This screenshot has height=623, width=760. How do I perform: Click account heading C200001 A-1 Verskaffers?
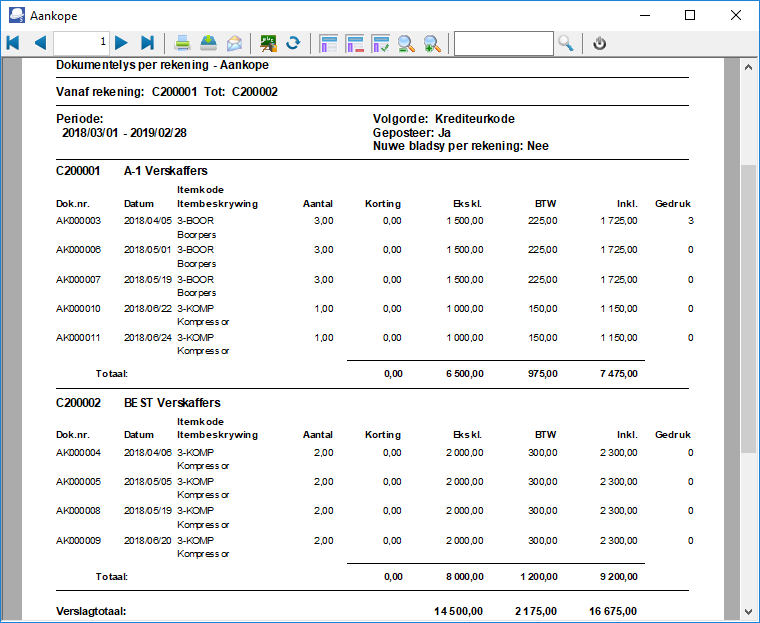(x=132, y=171)
